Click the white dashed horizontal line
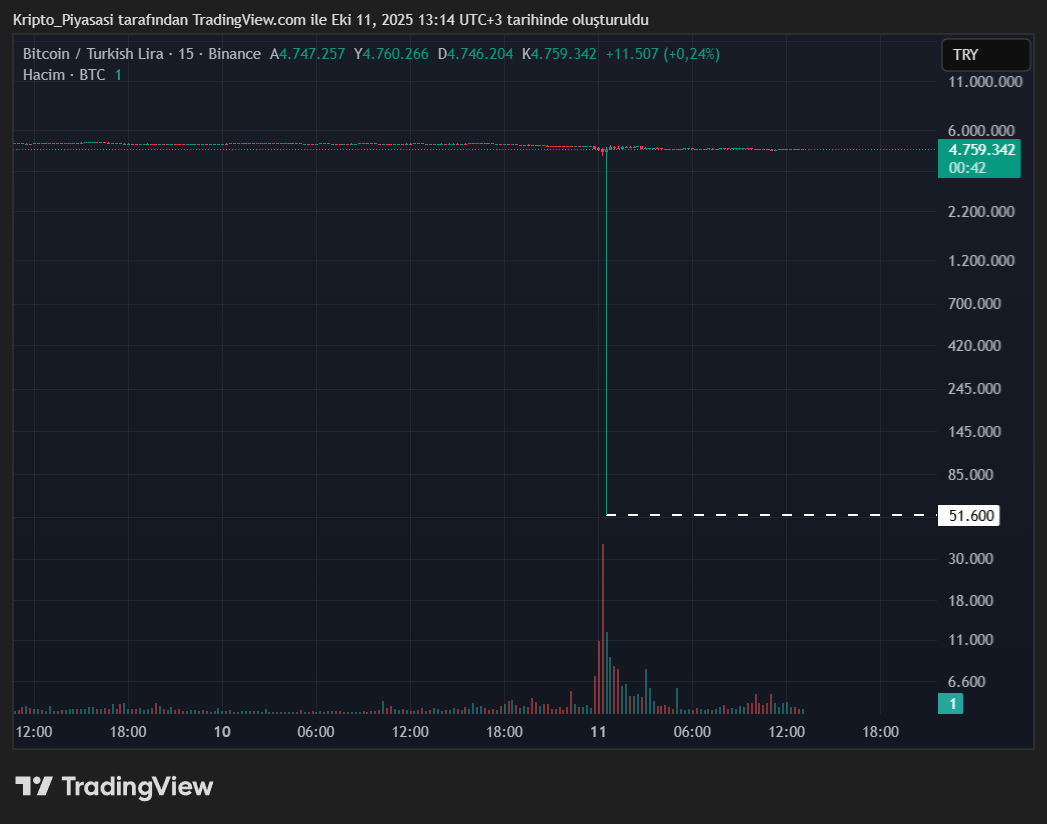Image resolution: width=1047 pixels, height=824 pixels. click(x=770, y=515)
